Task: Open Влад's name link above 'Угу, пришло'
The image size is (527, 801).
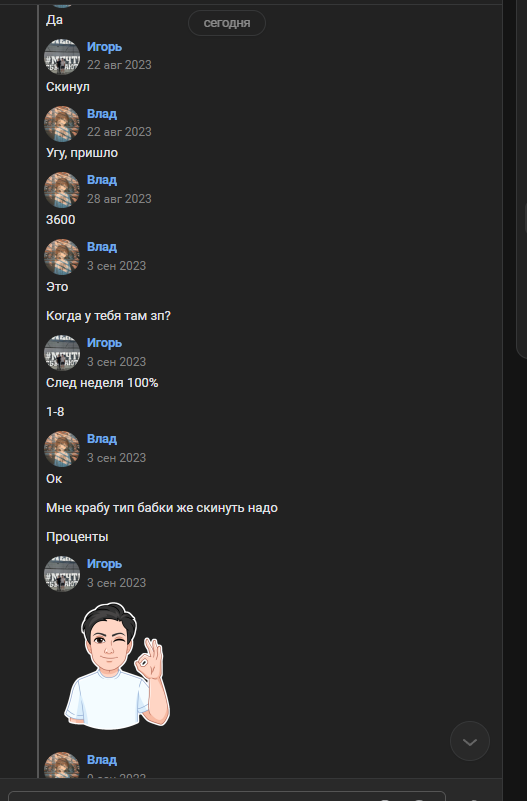Action: point(102,114)
